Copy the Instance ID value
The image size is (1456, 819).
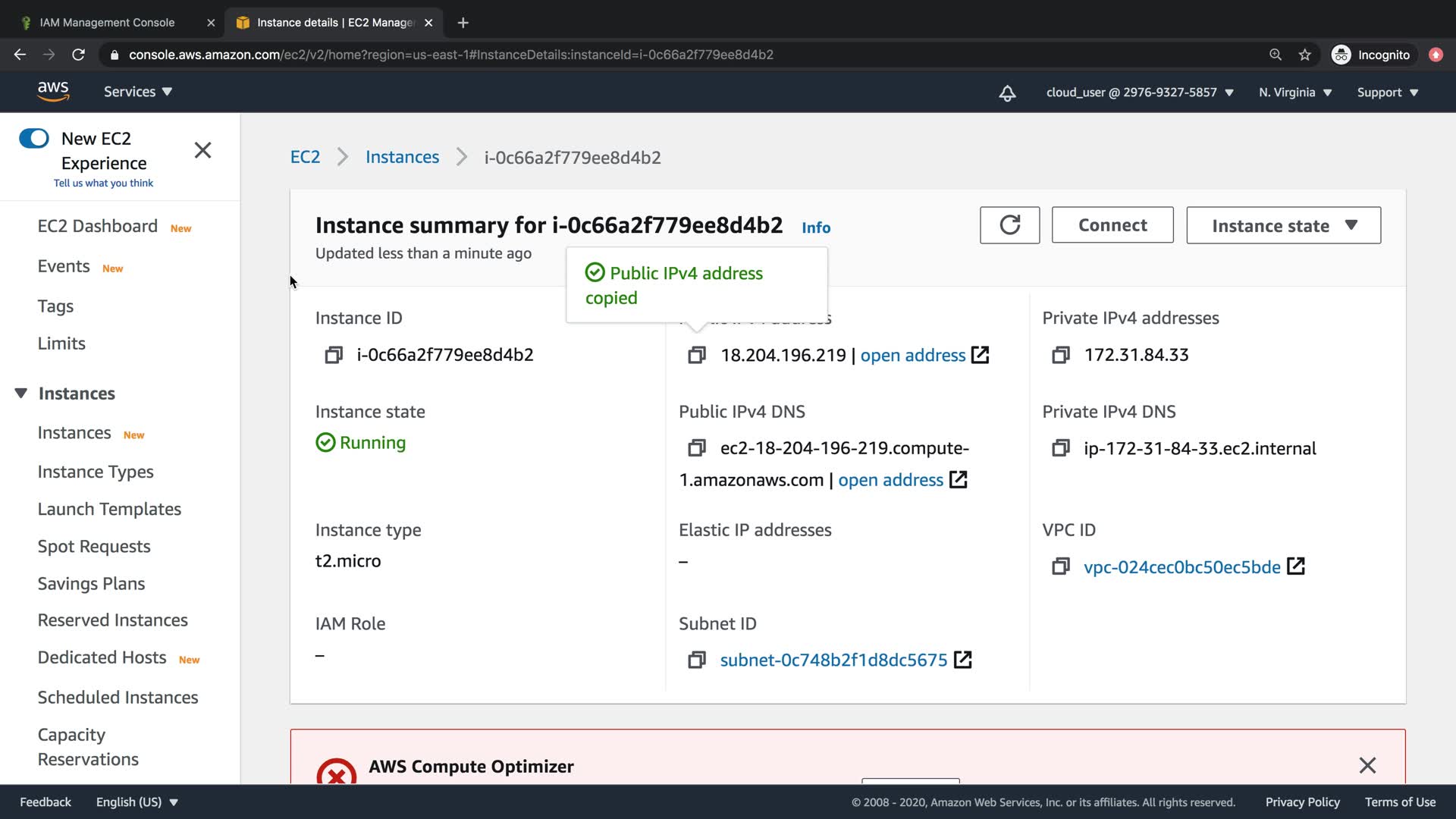click(x=333, y=355)
